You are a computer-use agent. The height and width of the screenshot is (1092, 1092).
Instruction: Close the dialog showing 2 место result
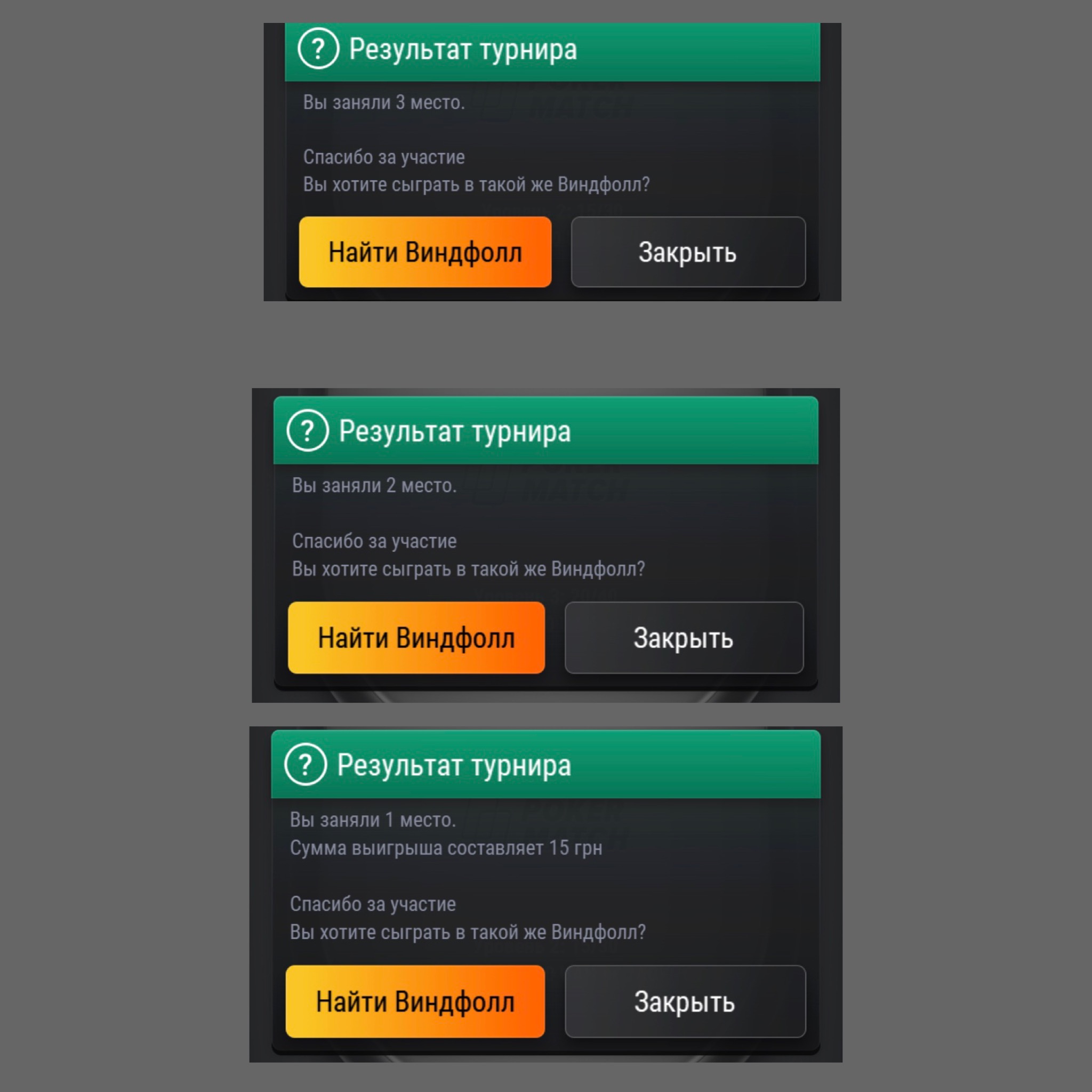pyautogui.click(x=684, y=638)
